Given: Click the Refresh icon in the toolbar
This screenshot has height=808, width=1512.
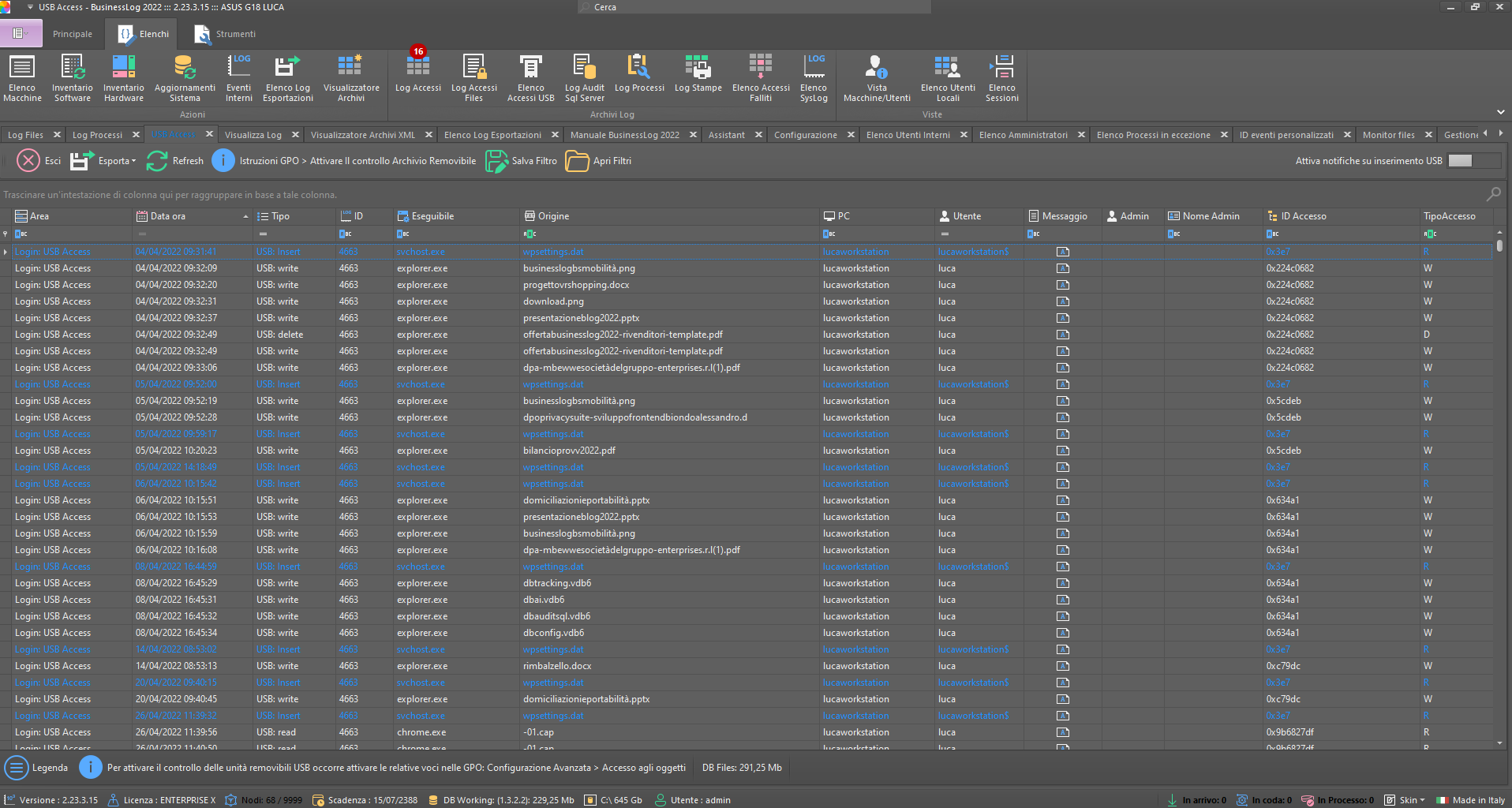Looking at the screenshot, I should (x=157, y=161).
